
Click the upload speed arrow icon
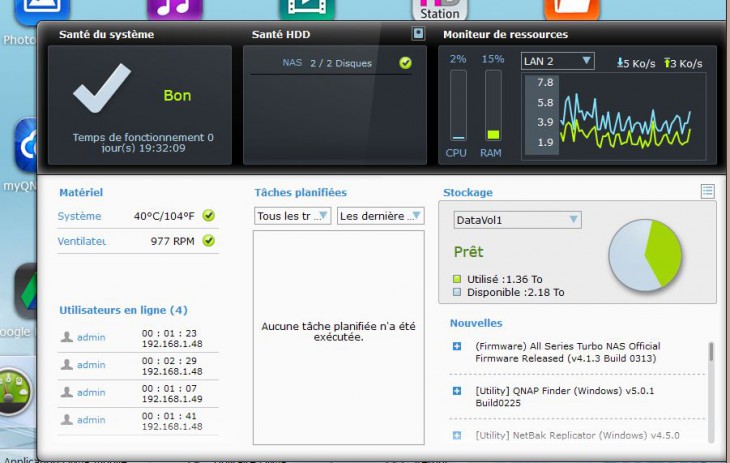coord(667,62)
